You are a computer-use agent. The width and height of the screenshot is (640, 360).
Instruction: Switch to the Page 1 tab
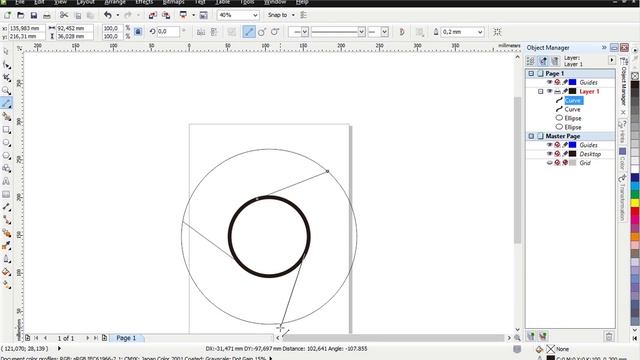(126, 338)
